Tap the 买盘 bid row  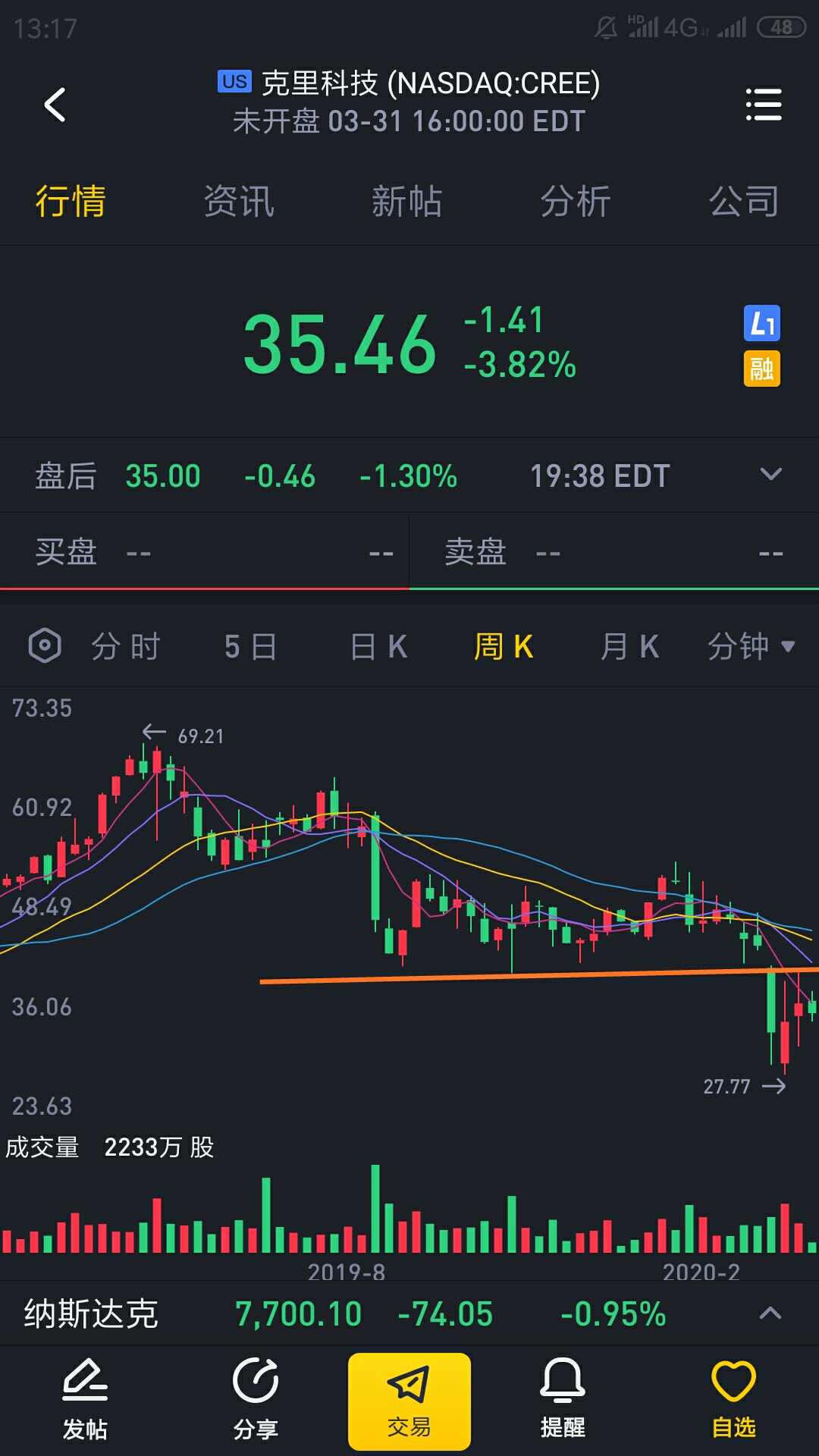204,552
